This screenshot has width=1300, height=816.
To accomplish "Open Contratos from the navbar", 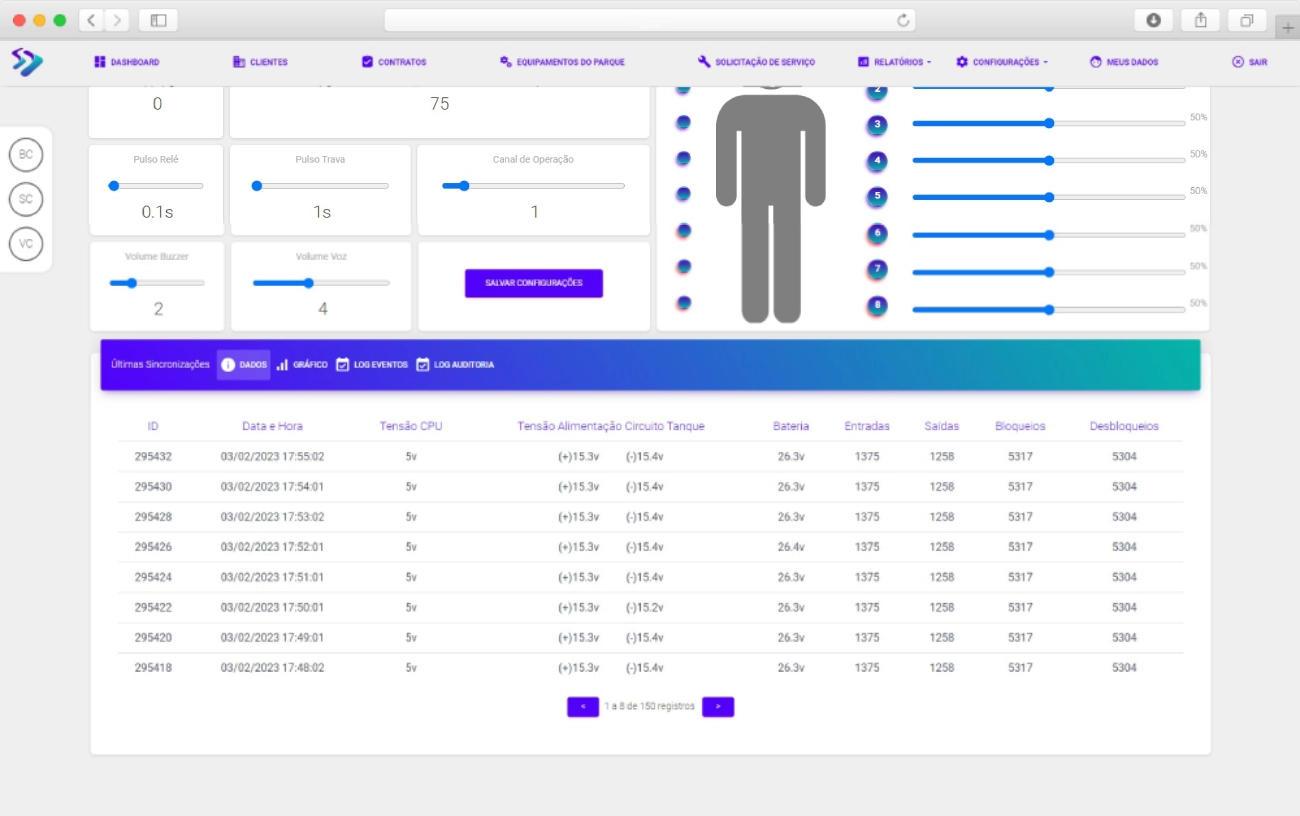I will 394,62.
